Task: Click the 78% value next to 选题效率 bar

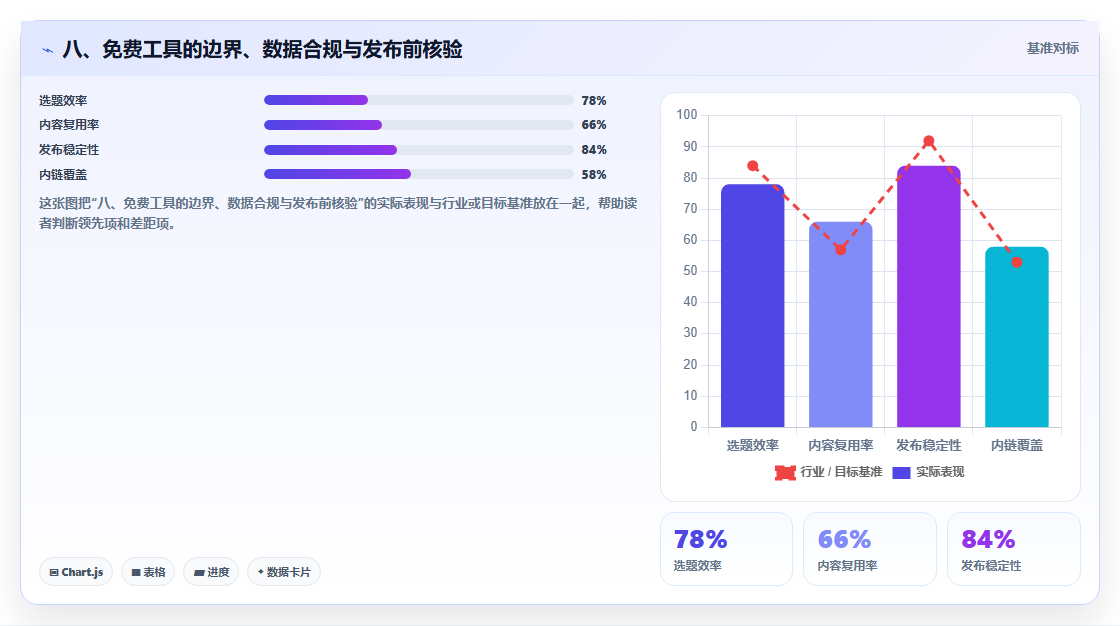Action: tap(594, 101)
